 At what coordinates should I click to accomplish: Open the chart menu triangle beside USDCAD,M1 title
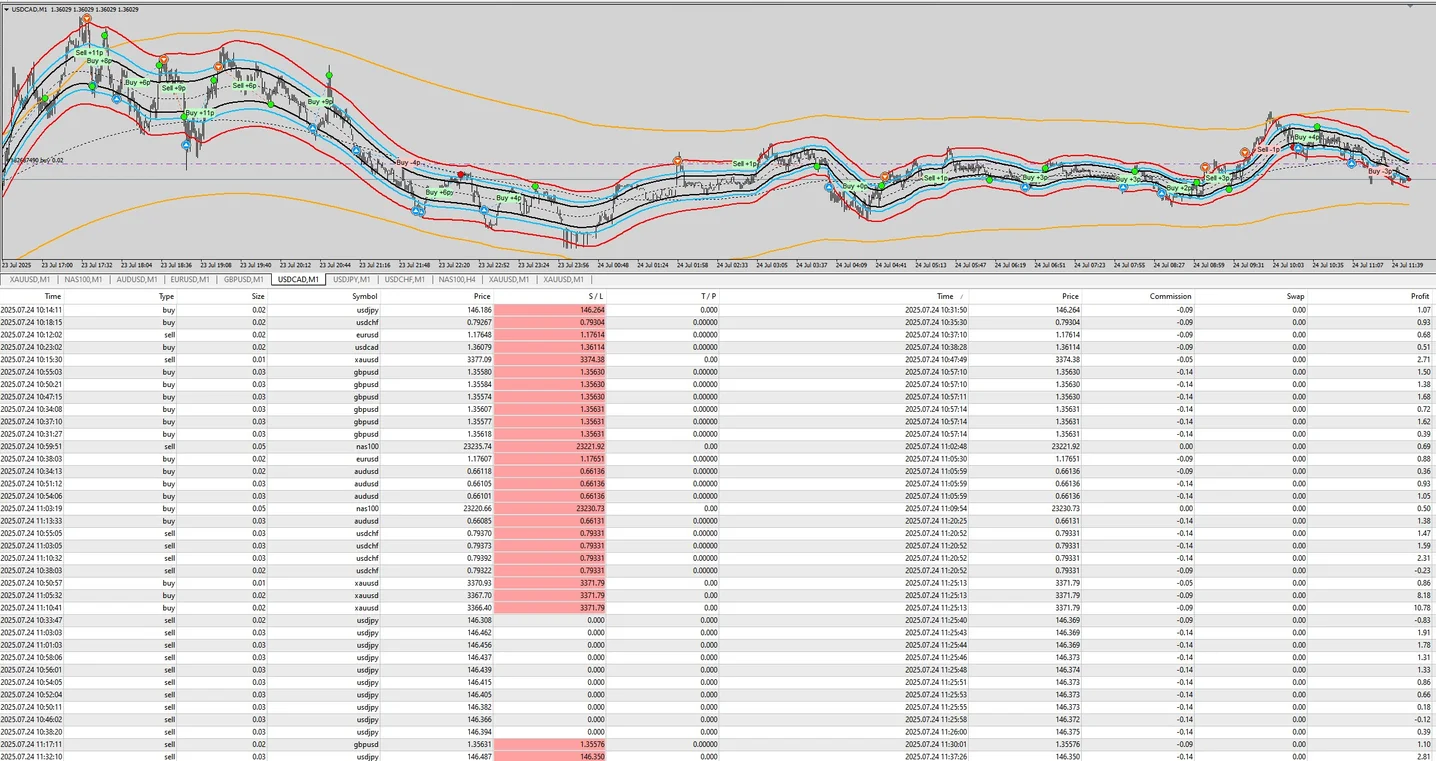click(x=5, y=9)
